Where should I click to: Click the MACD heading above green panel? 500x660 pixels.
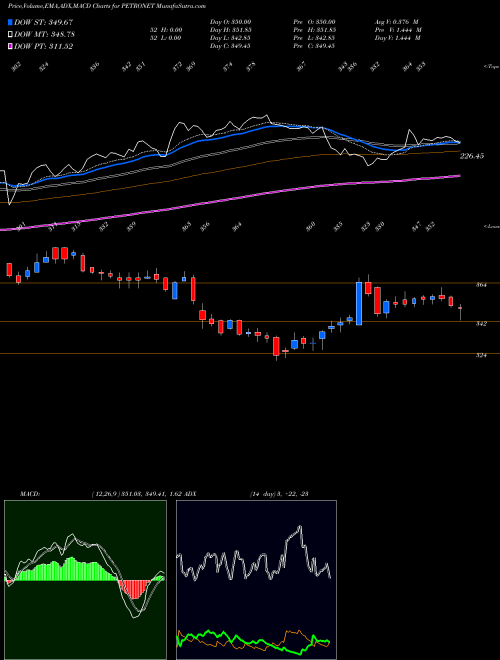[x=29, y=494]
